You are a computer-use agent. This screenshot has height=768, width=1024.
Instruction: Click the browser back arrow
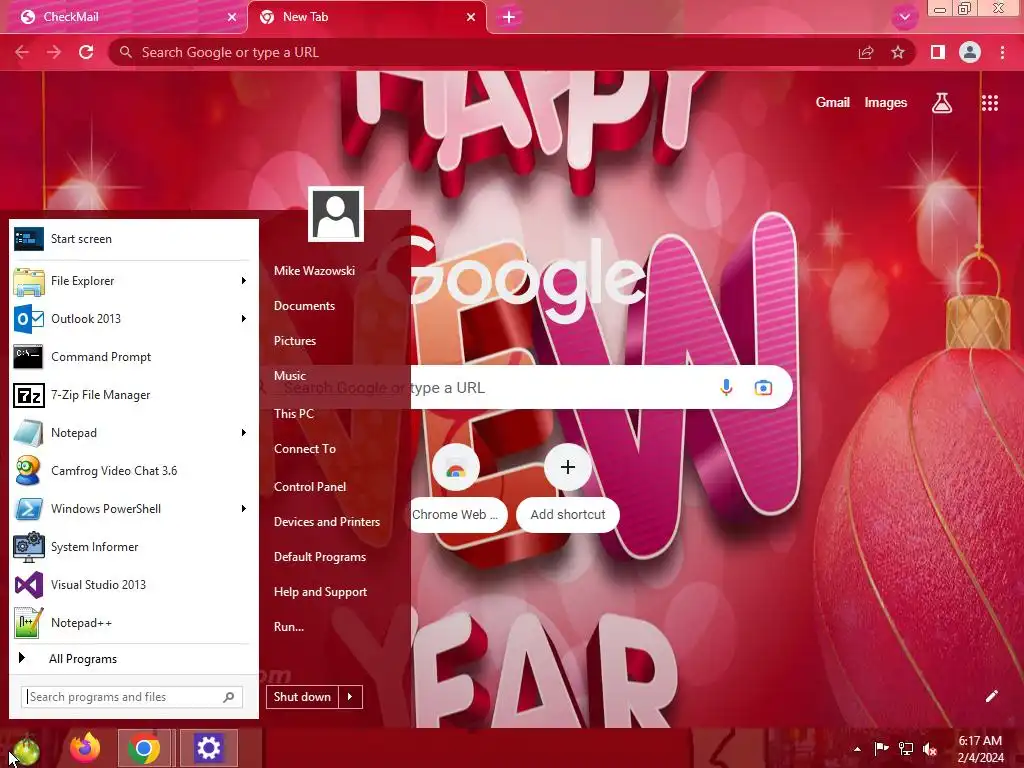(22, 52)
